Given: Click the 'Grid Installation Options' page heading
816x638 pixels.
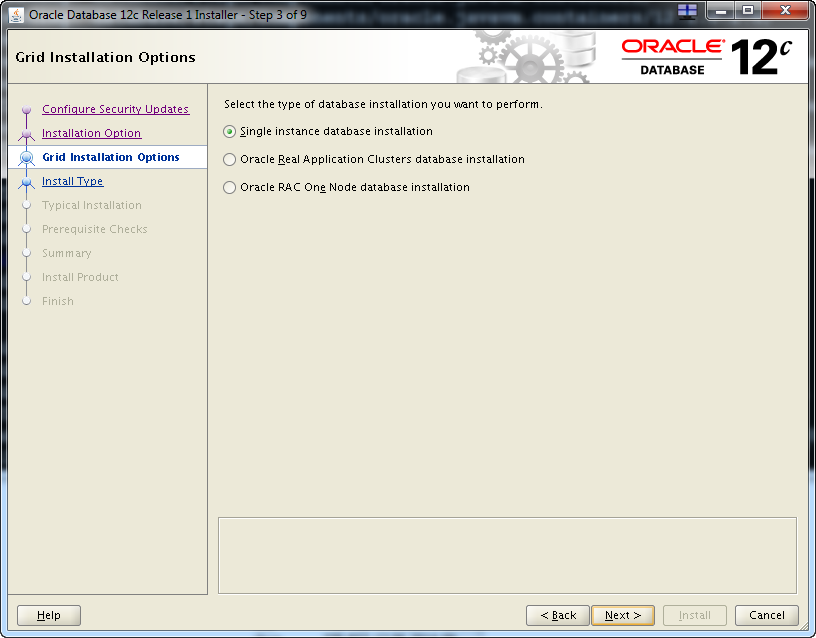Looking at the screenshot, I should point(106,57).
